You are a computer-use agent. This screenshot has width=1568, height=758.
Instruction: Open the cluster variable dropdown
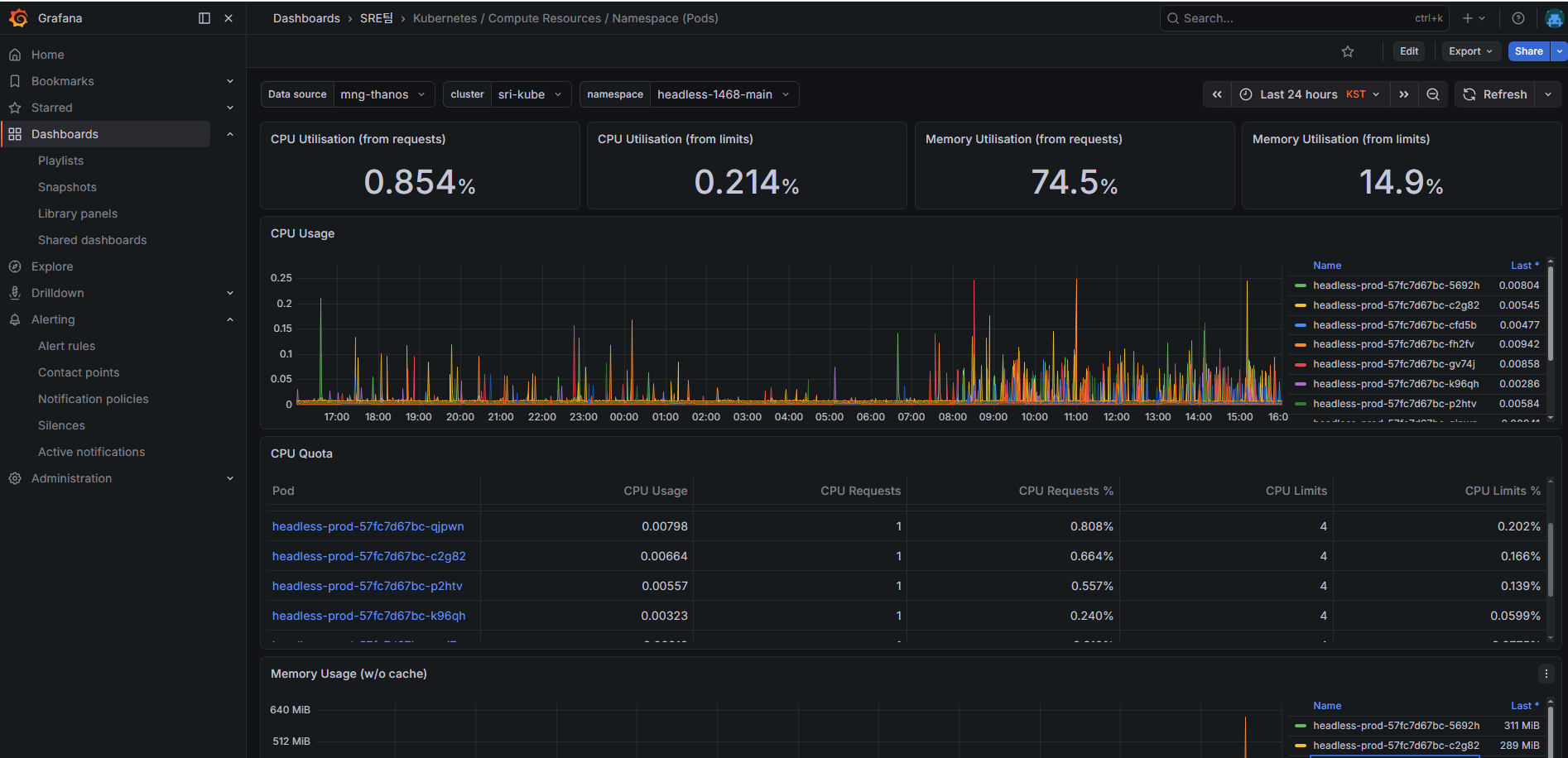[531, 94]
